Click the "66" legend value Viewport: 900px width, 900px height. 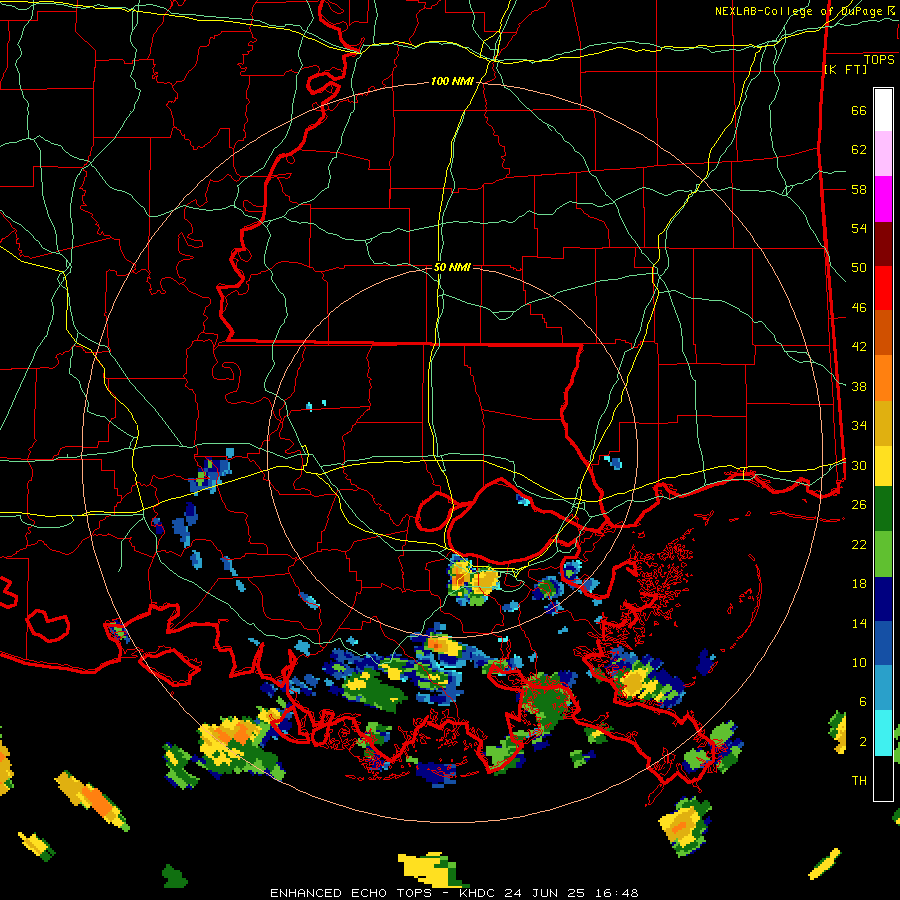coord(859,110)
